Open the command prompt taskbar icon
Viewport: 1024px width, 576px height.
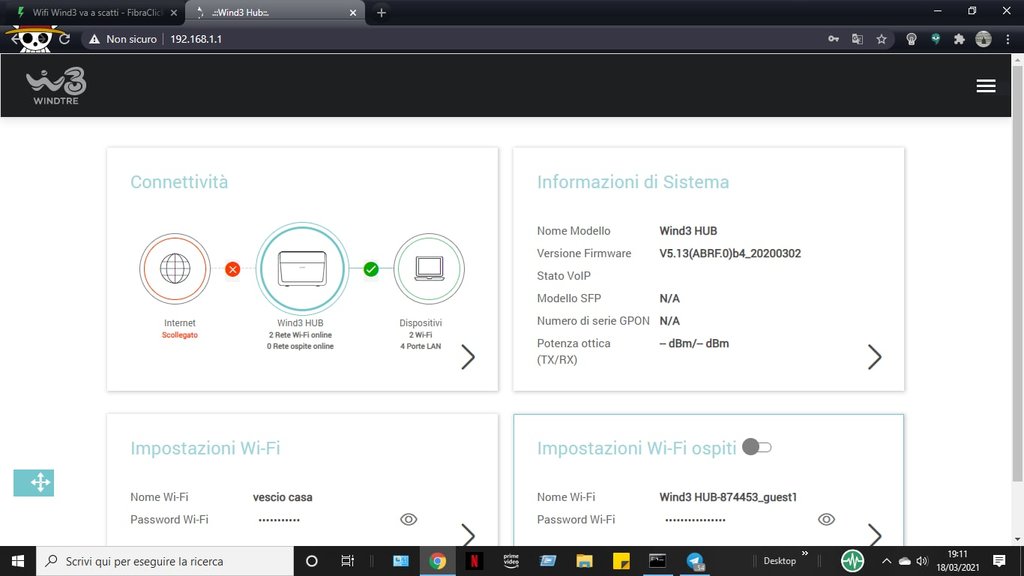point(658,561)
